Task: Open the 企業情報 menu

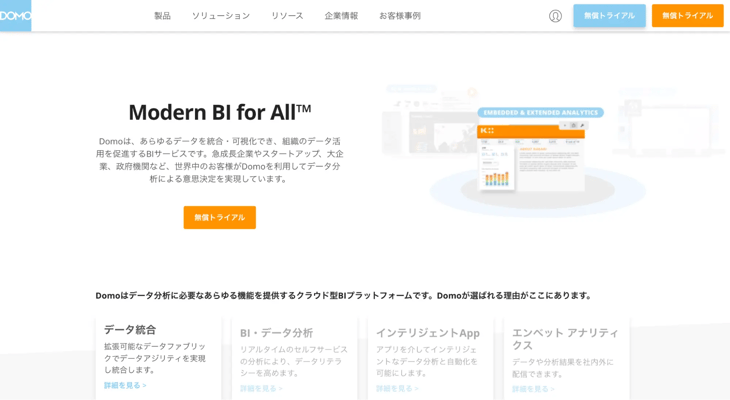Action: pos(341,16)
